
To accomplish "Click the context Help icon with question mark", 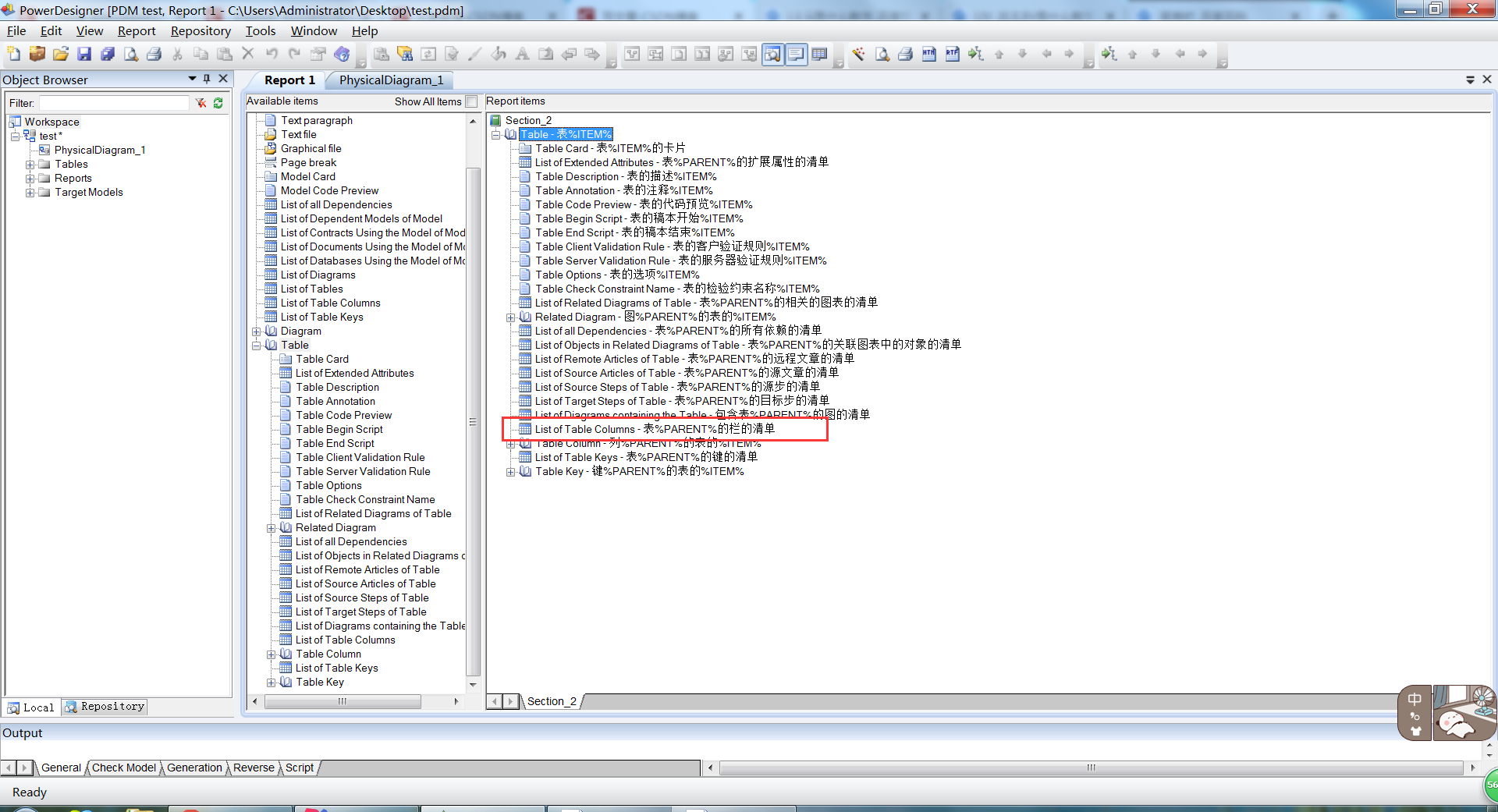I will pos(342,54).
